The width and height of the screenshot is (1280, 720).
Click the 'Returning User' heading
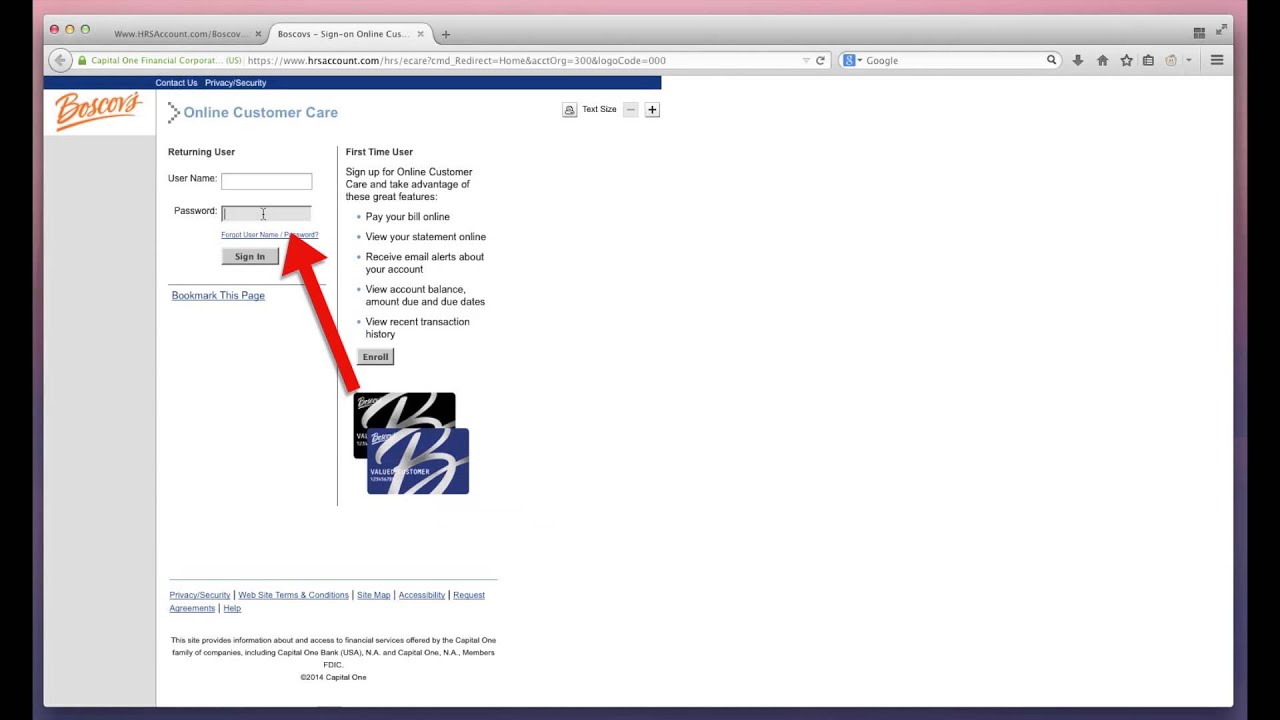tap(201, 152)
